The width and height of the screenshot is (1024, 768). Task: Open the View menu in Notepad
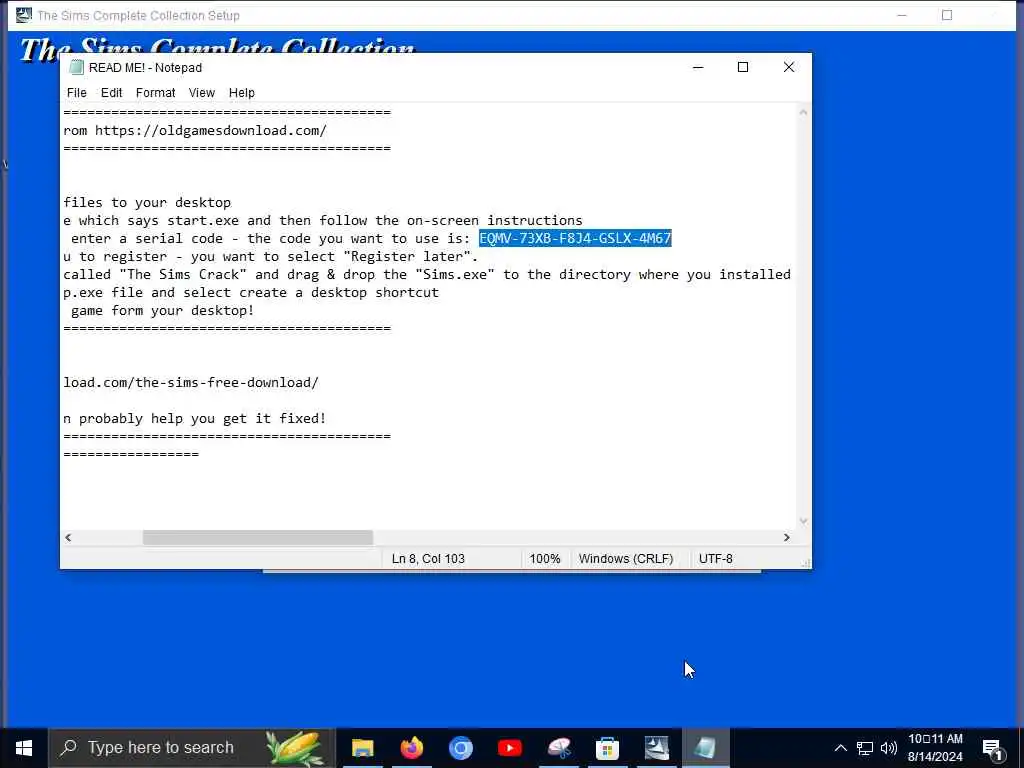pyautogui.click(x=202, y=93)
